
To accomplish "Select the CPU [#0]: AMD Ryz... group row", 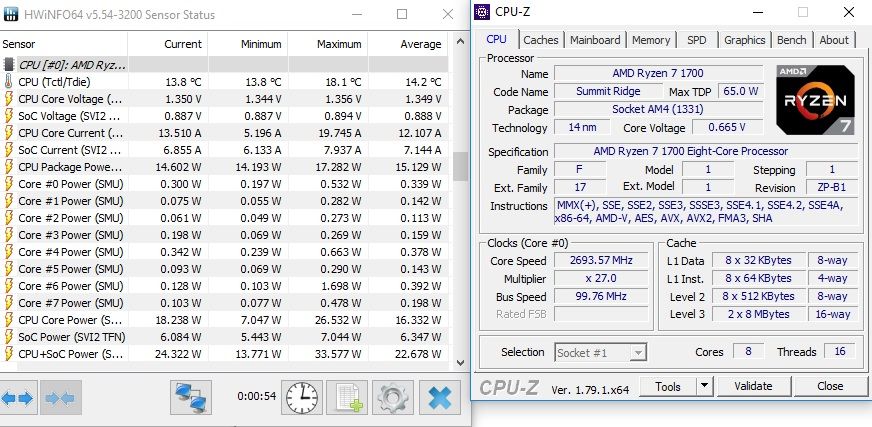I will (x=224, y=64).
